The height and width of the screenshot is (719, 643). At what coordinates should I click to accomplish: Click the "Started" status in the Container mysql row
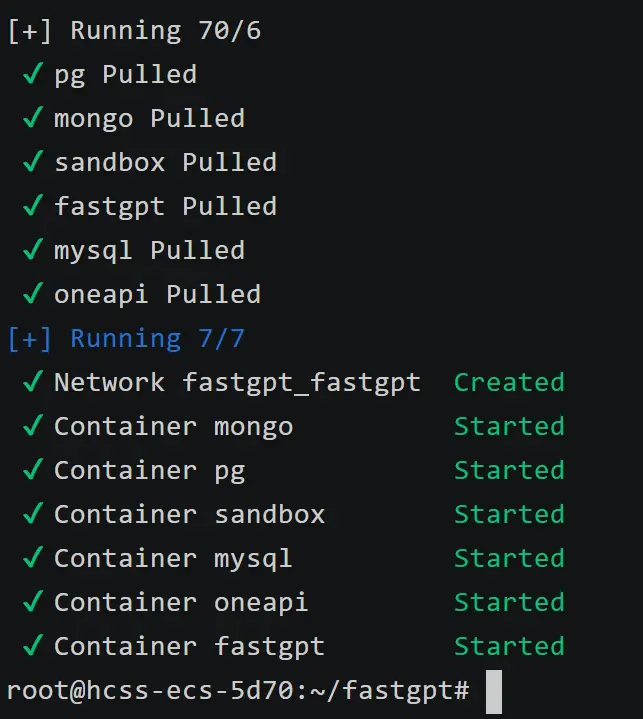[509, 558]
